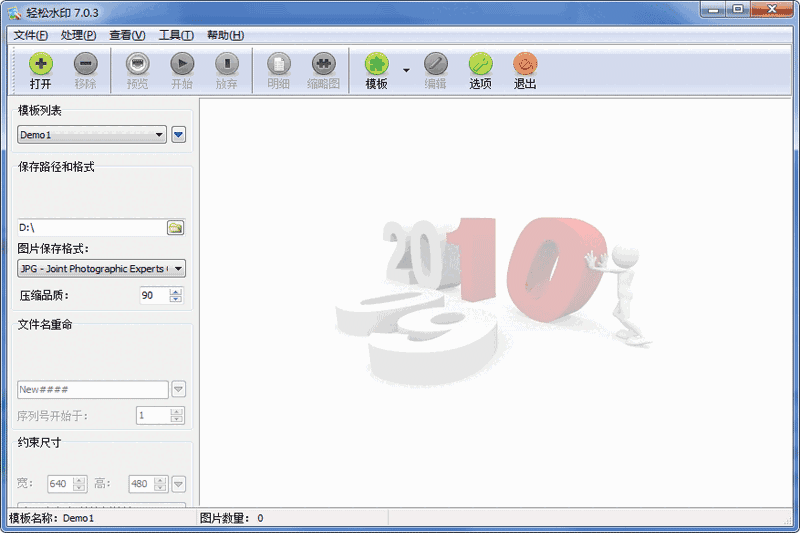
Task: Open the Demo1 template list dropdown
Action: coord(92,135)
